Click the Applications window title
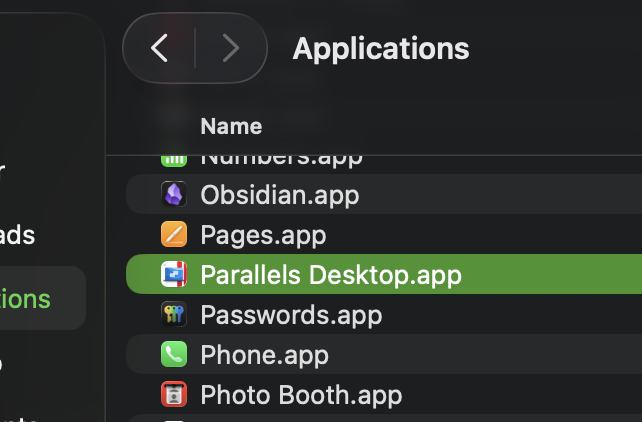Viewport: 642px width, 422px height. tap(380, 48)
